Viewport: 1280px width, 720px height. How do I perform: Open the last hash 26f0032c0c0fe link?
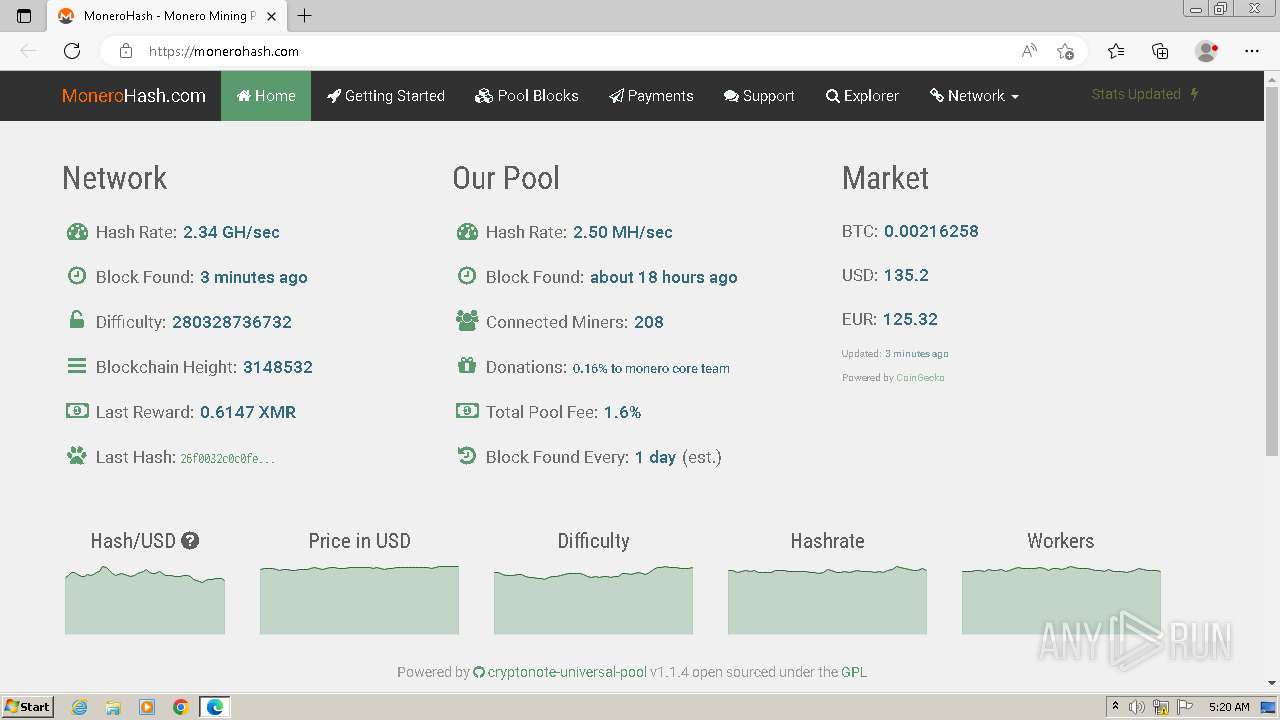point(228,458)
